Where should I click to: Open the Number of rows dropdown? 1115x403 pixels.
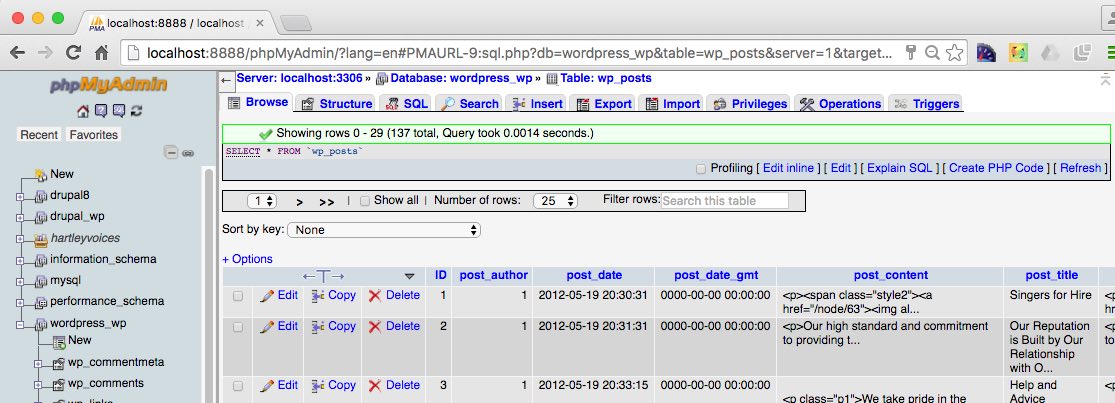[x=555, y=201]
